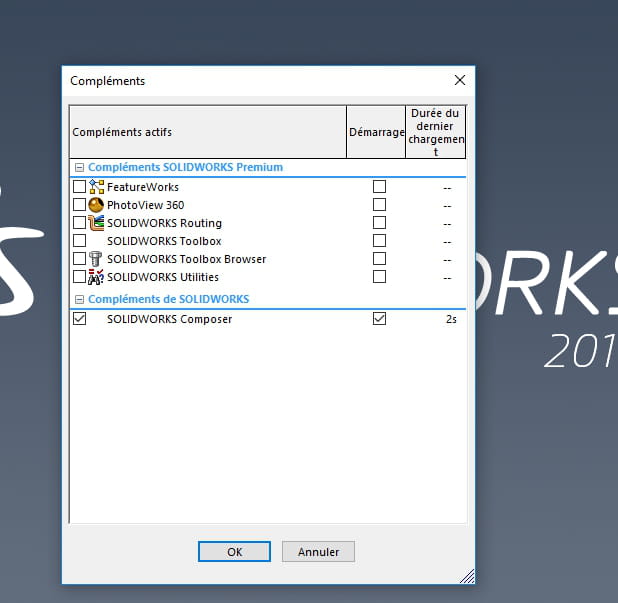Select the SOLIDWORKS Utilities row label
This screenshot has height=603, width=618.
163,277
